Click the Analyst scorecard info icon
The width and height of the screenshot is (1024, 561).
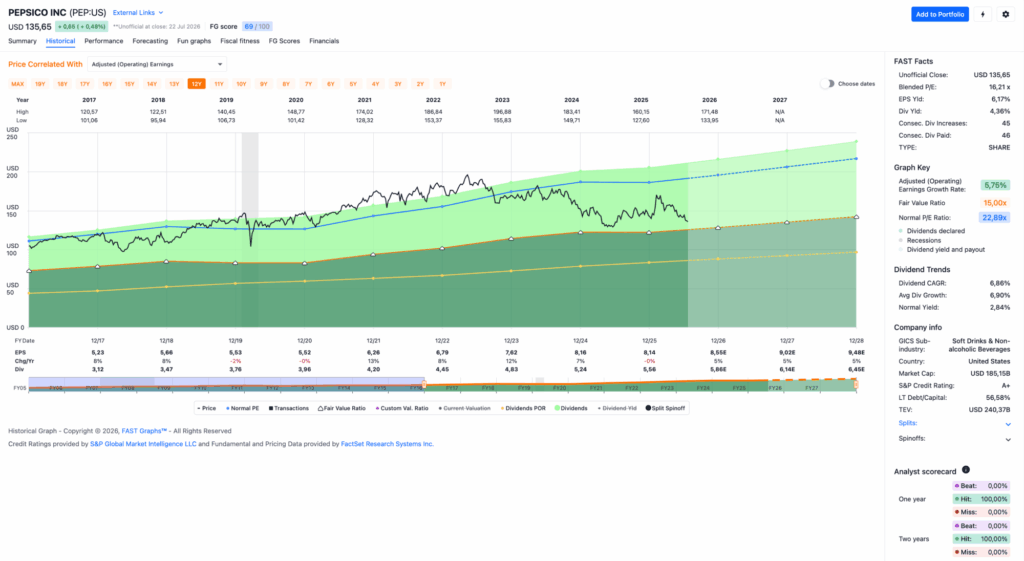click(966, 470)
